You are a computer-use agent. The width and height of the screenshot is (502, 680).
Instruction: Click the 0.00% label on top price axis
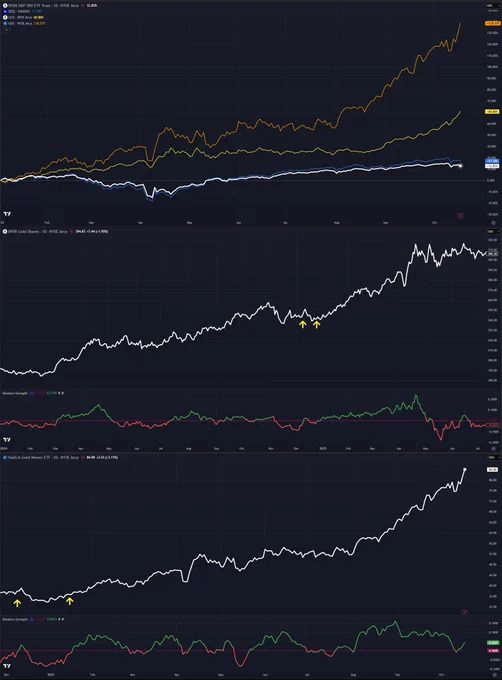(491, 180)
